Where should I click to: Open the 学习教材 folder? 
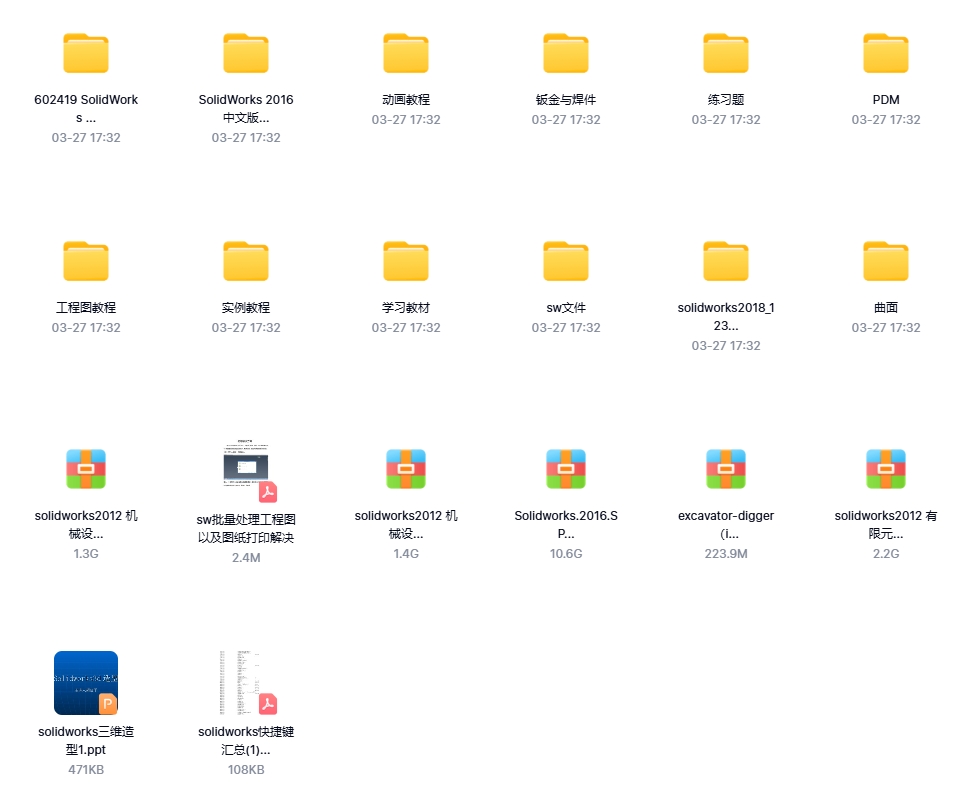pos(405,261)
